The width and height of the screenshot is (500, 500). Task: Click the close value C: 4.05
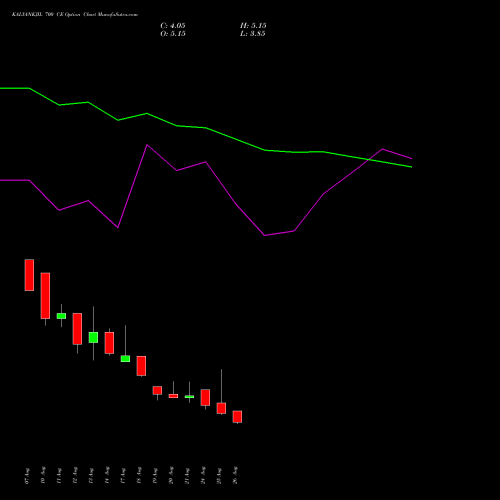pos(173,26)
